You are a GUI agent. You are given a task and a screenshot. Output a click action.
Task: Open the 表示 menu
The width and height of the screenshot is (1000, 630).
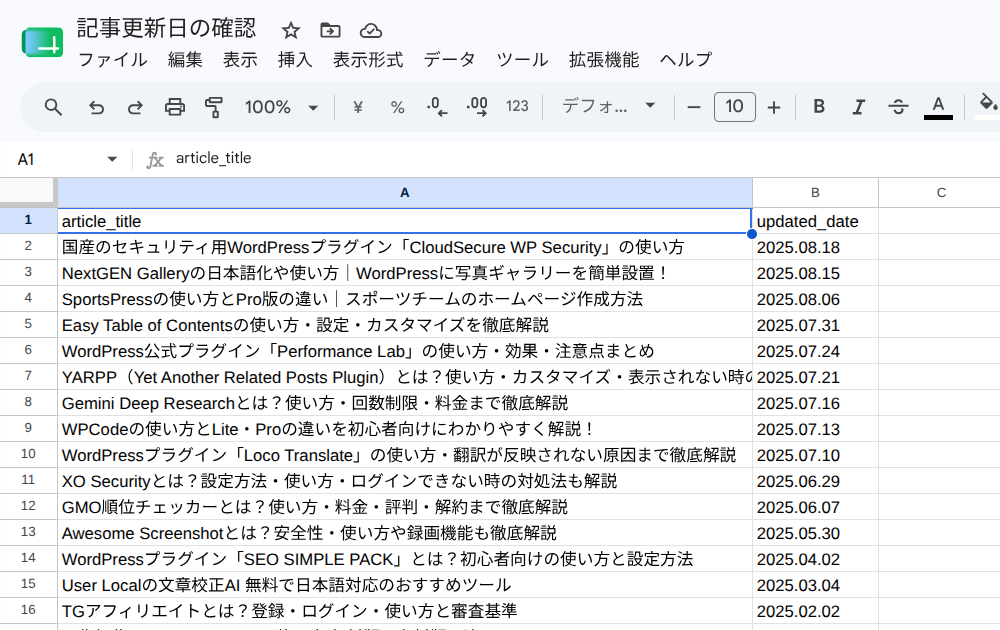(x=240, y=60)
